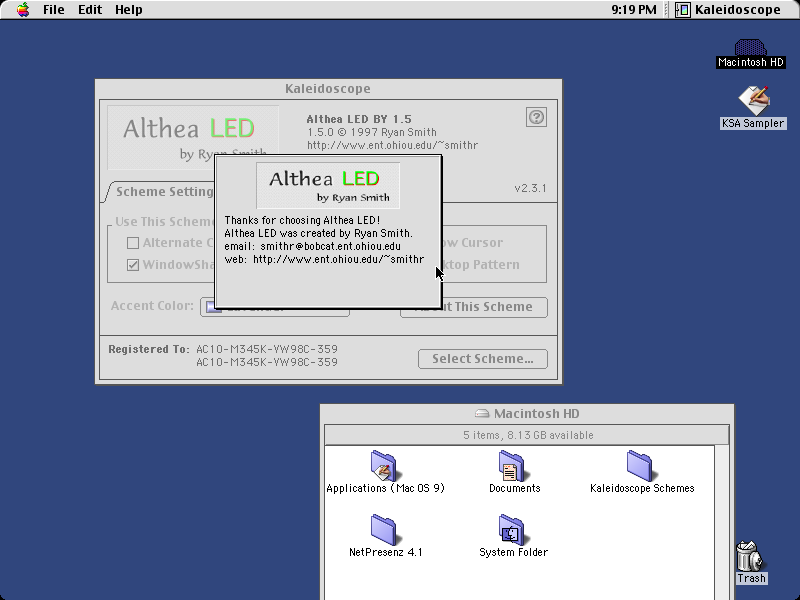
Task: Click the Kaleidoscope window title bar
Action: point(328,89)
